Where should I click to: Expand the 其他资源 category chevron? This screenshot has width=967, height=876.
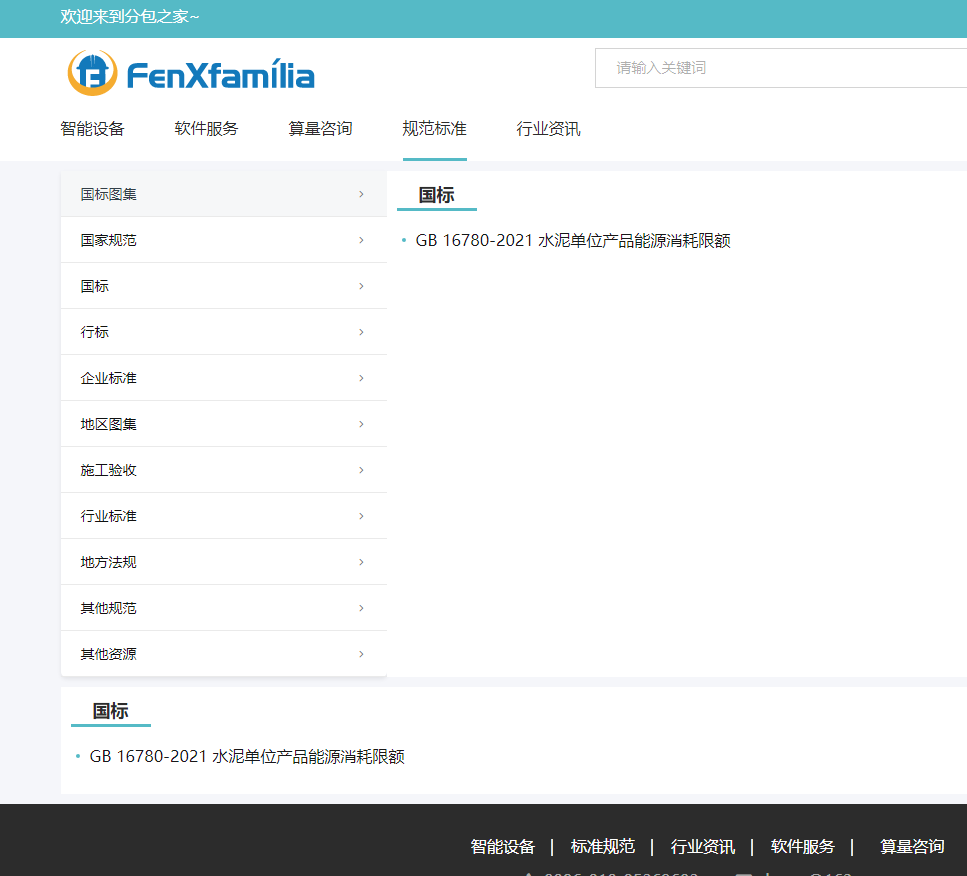361,654
